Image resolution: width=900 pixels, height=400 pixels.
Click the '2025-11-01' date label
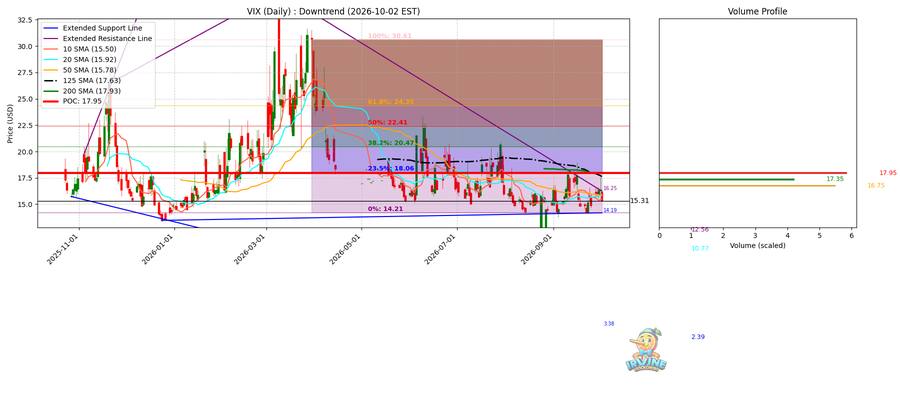64,248
